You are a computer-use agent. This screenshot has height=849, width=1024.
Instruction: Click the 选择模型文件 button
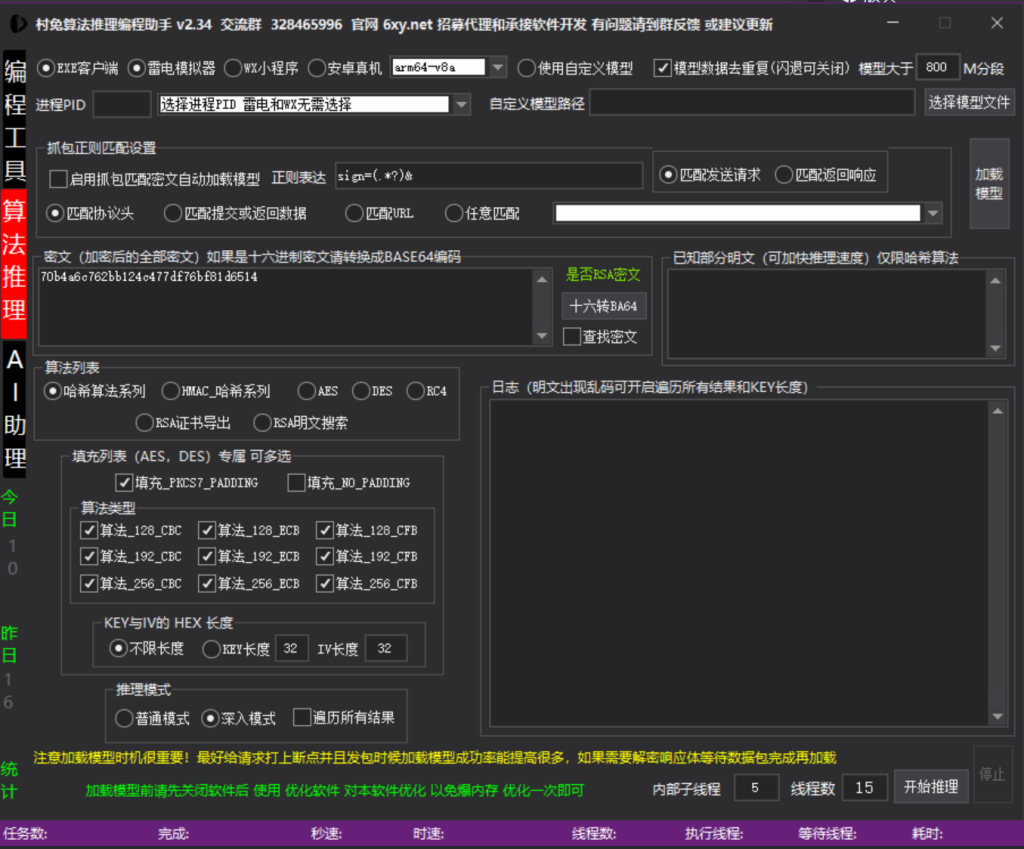[969, 102]
